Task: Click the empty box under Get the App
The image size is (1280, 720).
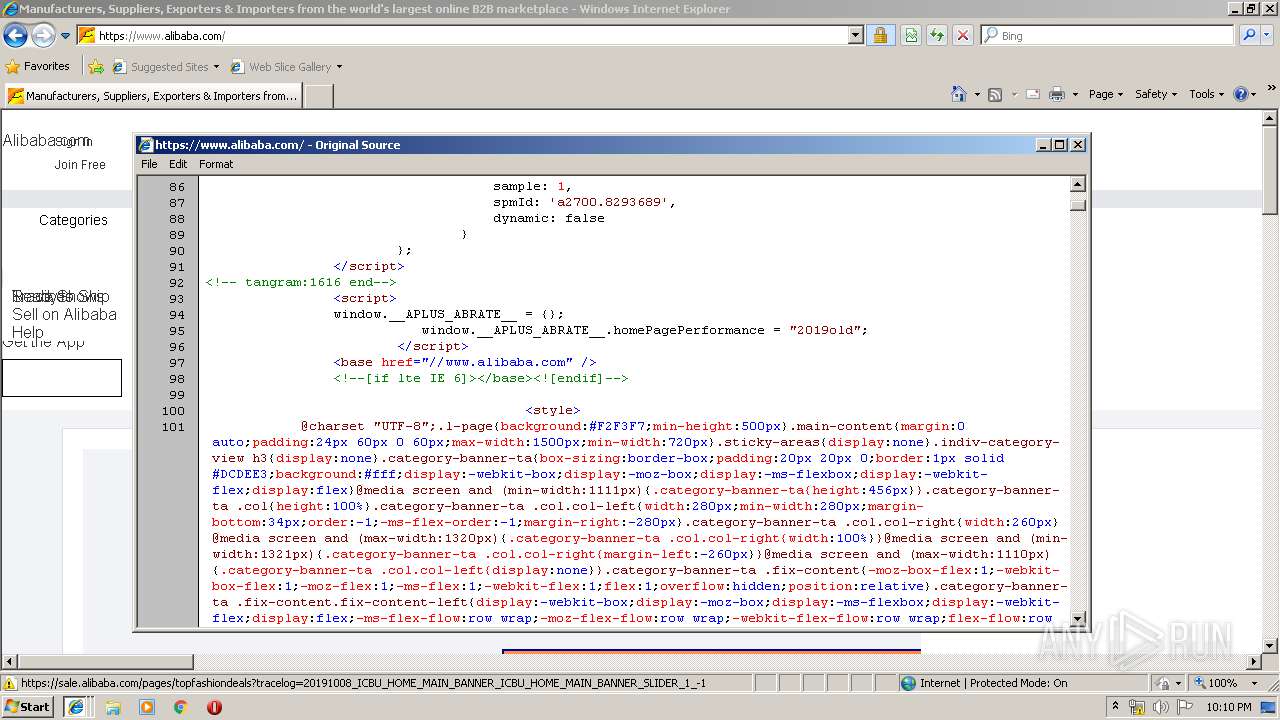Action: 61,378
